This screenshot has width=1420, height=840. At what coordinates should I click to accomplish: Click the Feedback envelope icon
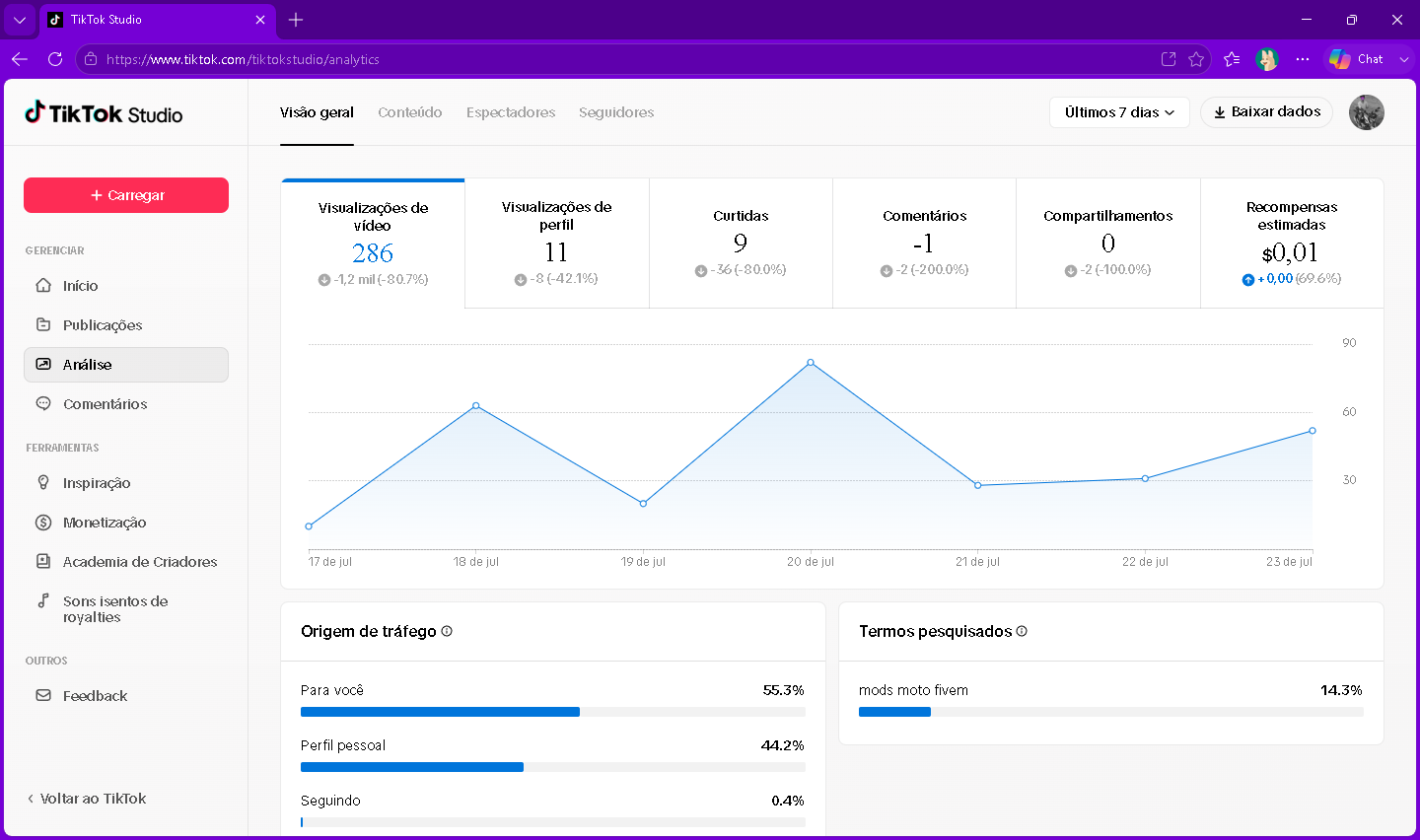click(x=43, y=696)
